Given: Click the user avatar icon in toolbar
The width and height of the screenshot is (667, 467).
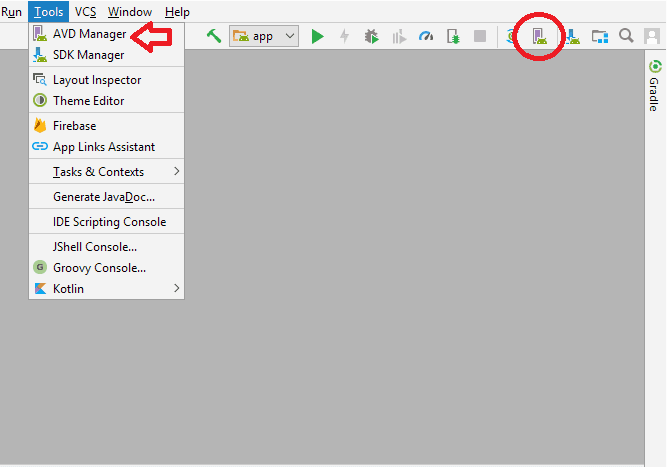Looking at the screenshot, I should click(652, 36).
